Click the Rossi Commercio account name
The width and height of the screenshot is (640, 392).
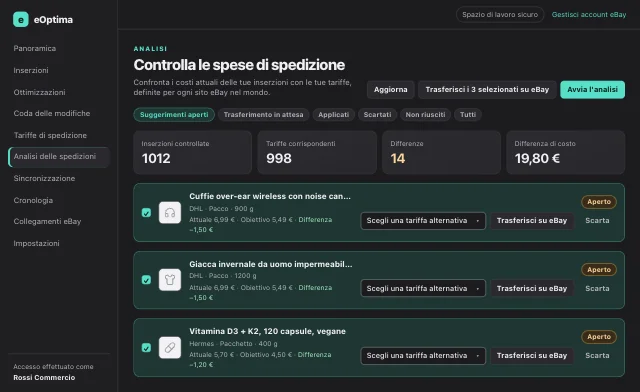click(44, 378)
